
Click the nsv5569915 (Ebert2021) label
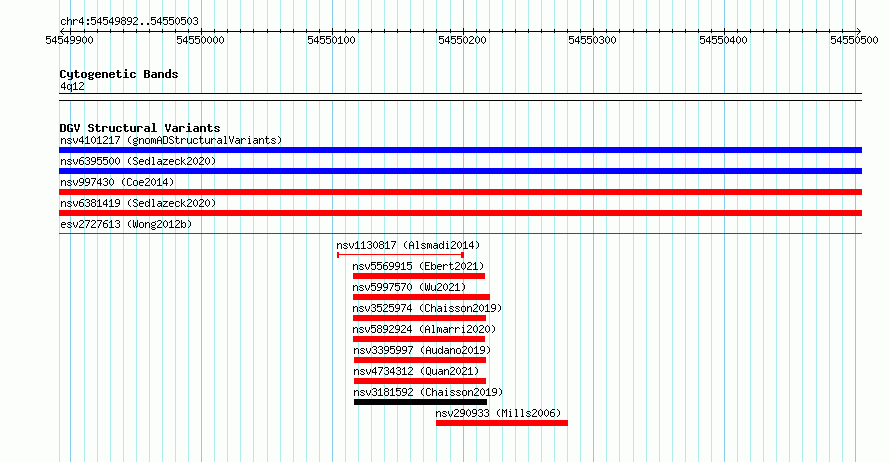click(418, 266)
